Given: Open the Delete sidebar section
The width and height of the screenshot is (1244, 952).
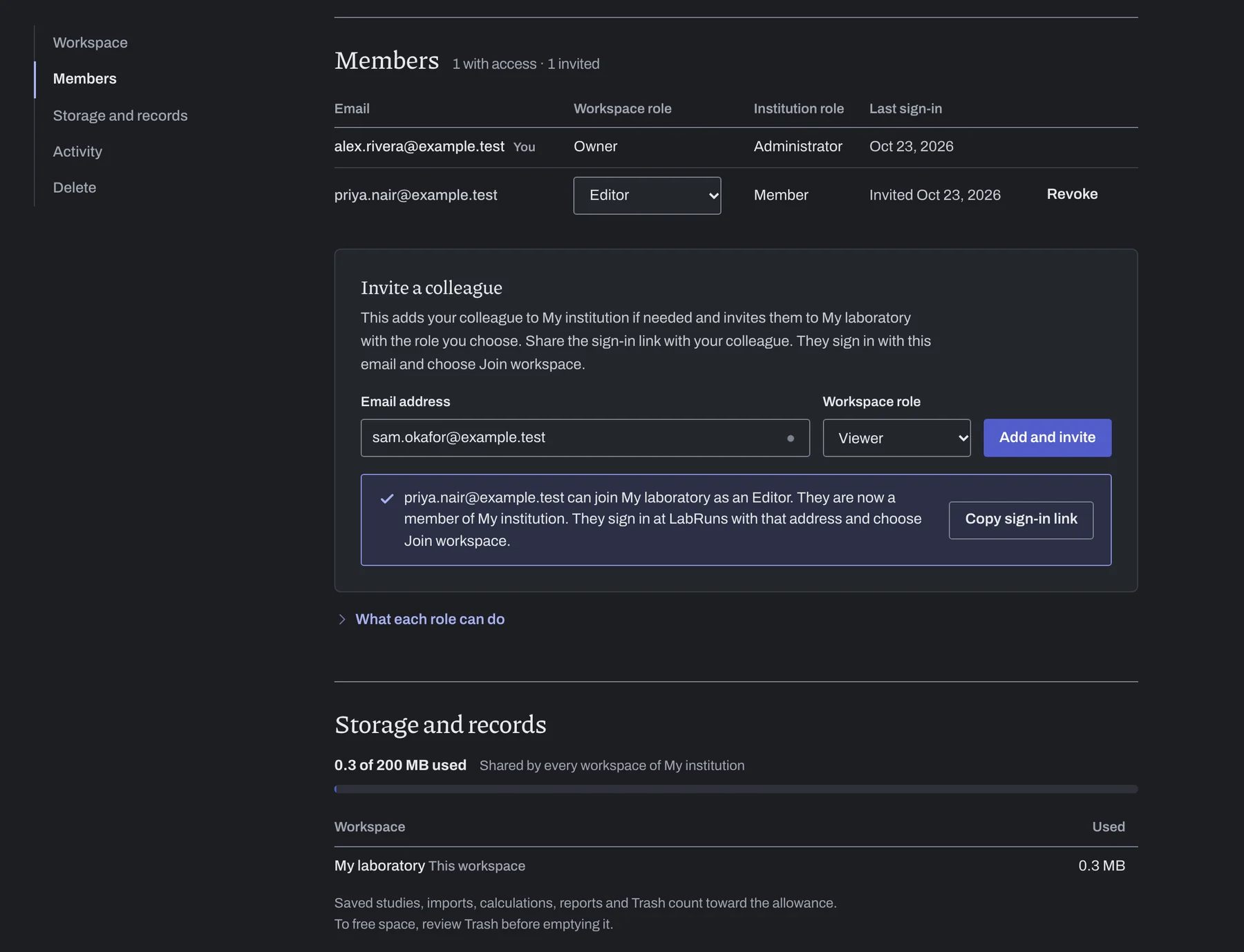Looking at the screenshot, I should point(75,187).
